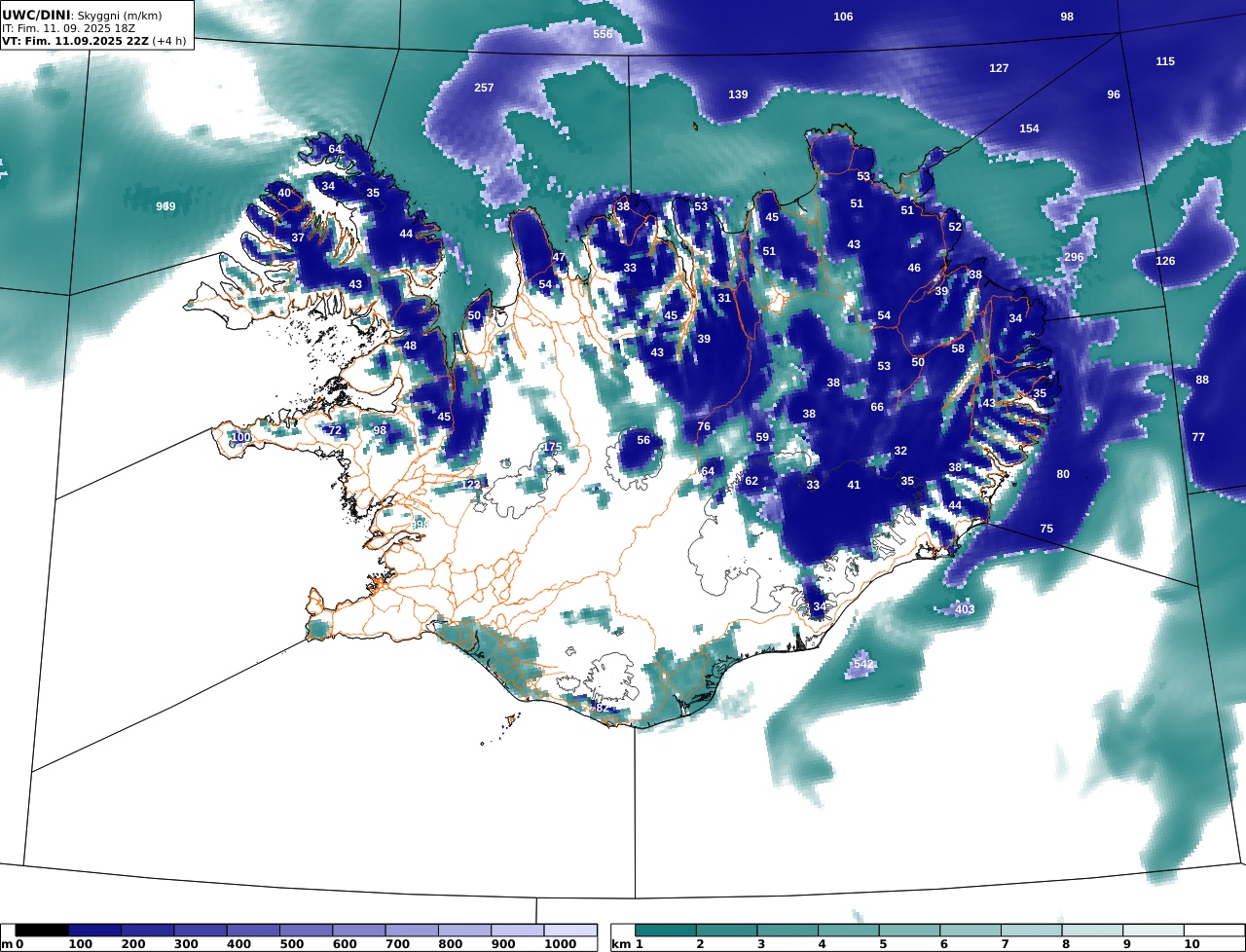The image size is (1246, 952).
Task: Click the visibility value 75 off the southeast coast
Action: pos(1046,529)
